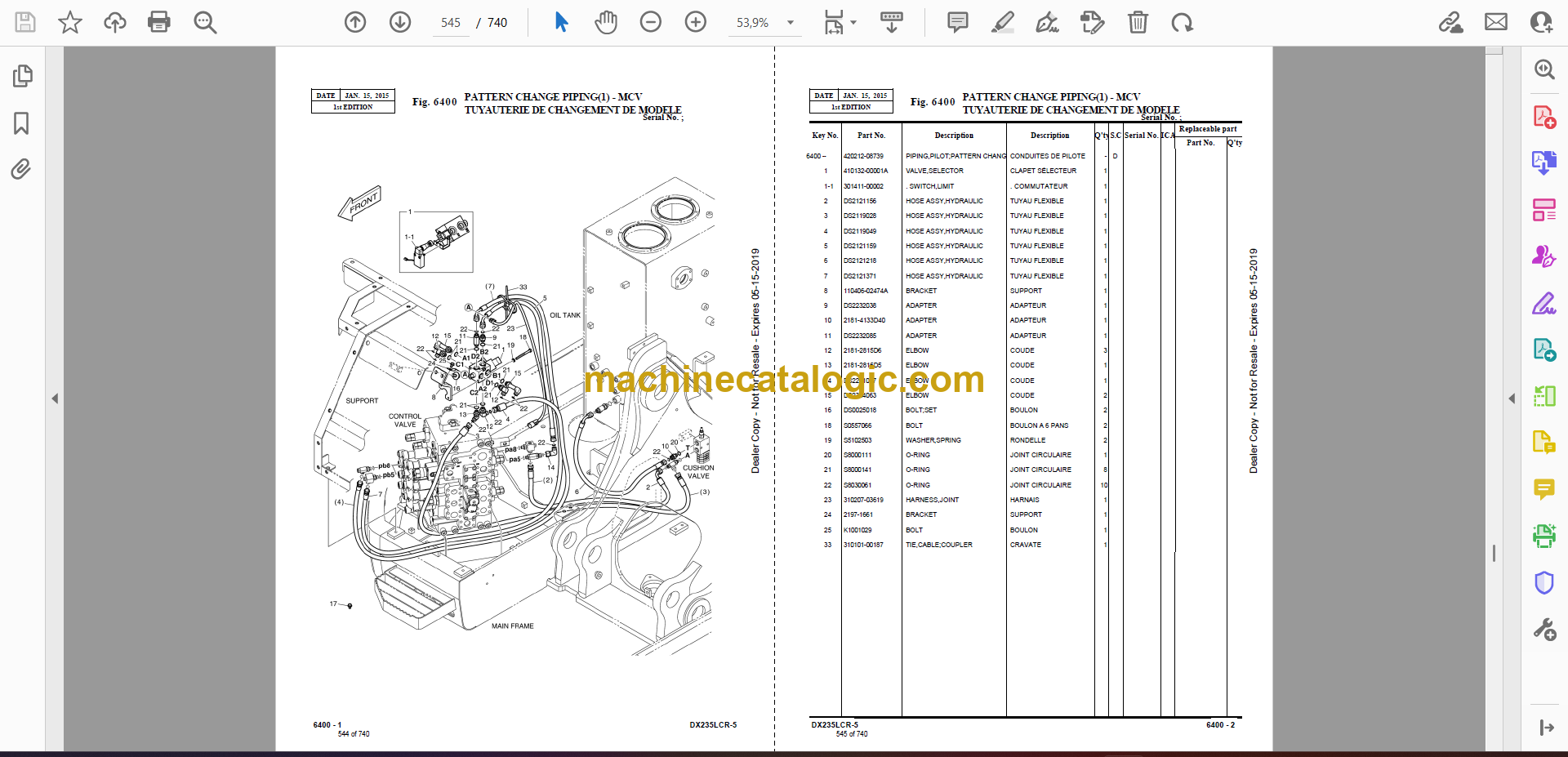Open the stamp tool
Viewport: 1568px width, 757px height.
tap(1092, 22)
